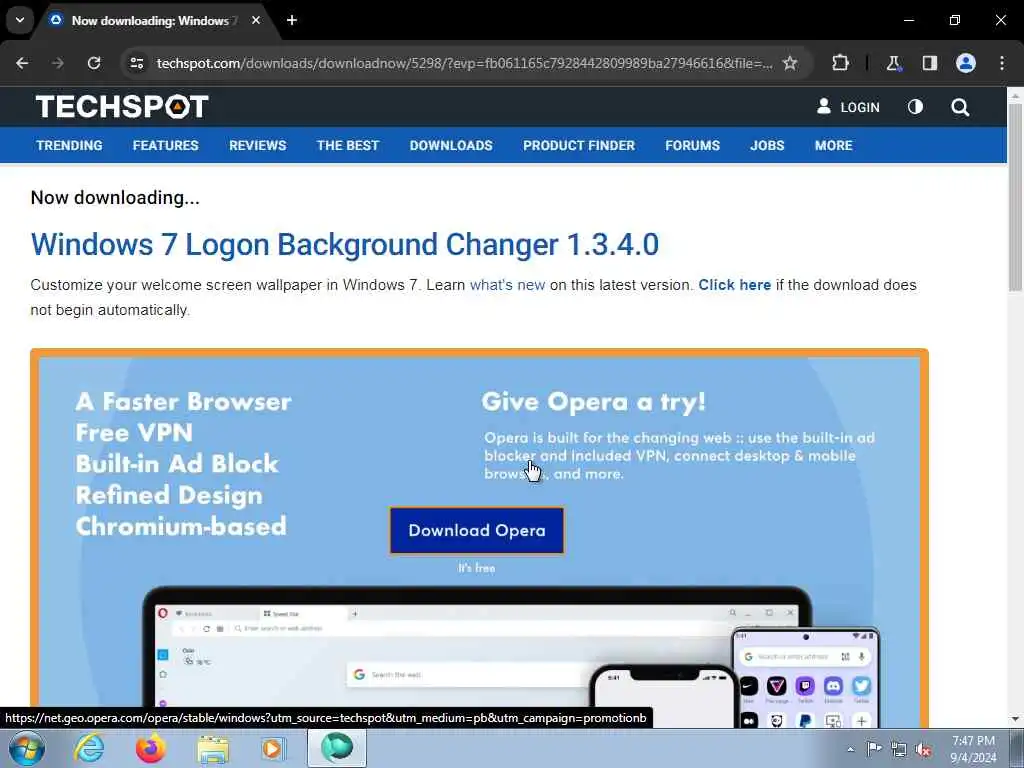Open the TechSpot search magnifier
Image resolution: width=1024 pixels, height=768 pixels.
click(x=960, y=107)
